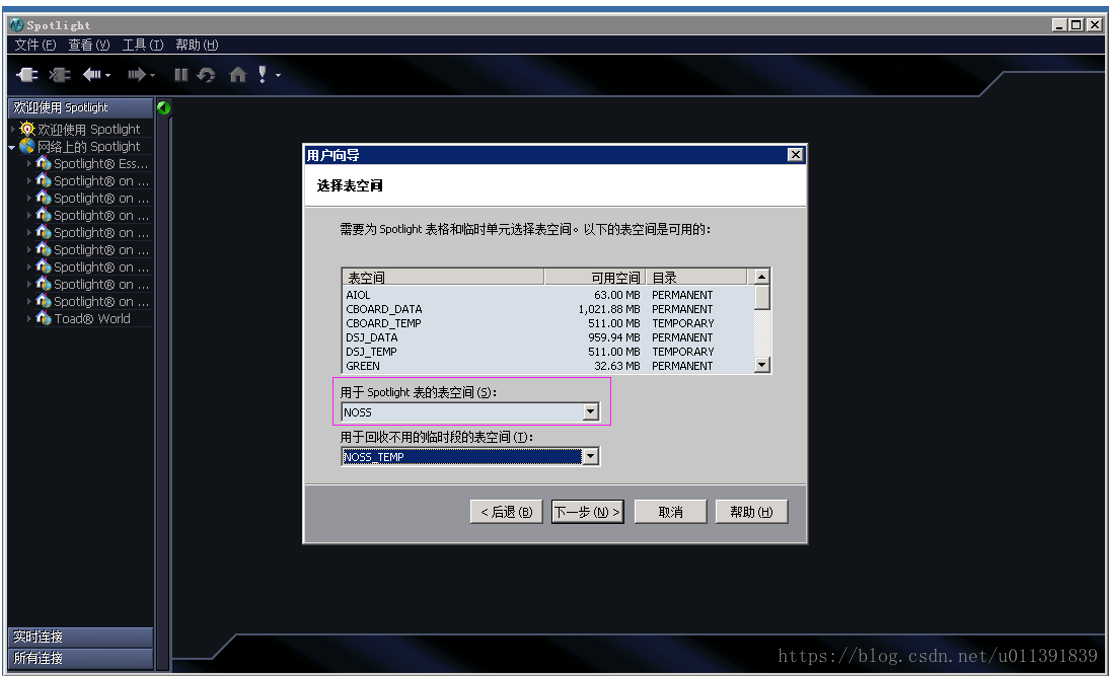Select the Spotlight® Ess… tree item
The height and width of the screenshot is (676, 1109).
point(101,163)
